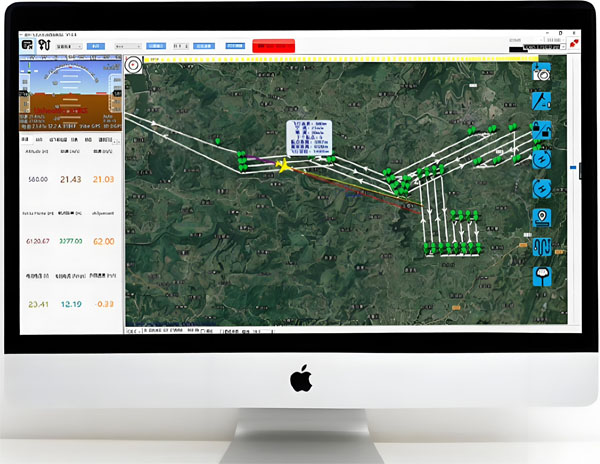
Task: Select the first tab above telemetry panel
Action: (26, 140)
